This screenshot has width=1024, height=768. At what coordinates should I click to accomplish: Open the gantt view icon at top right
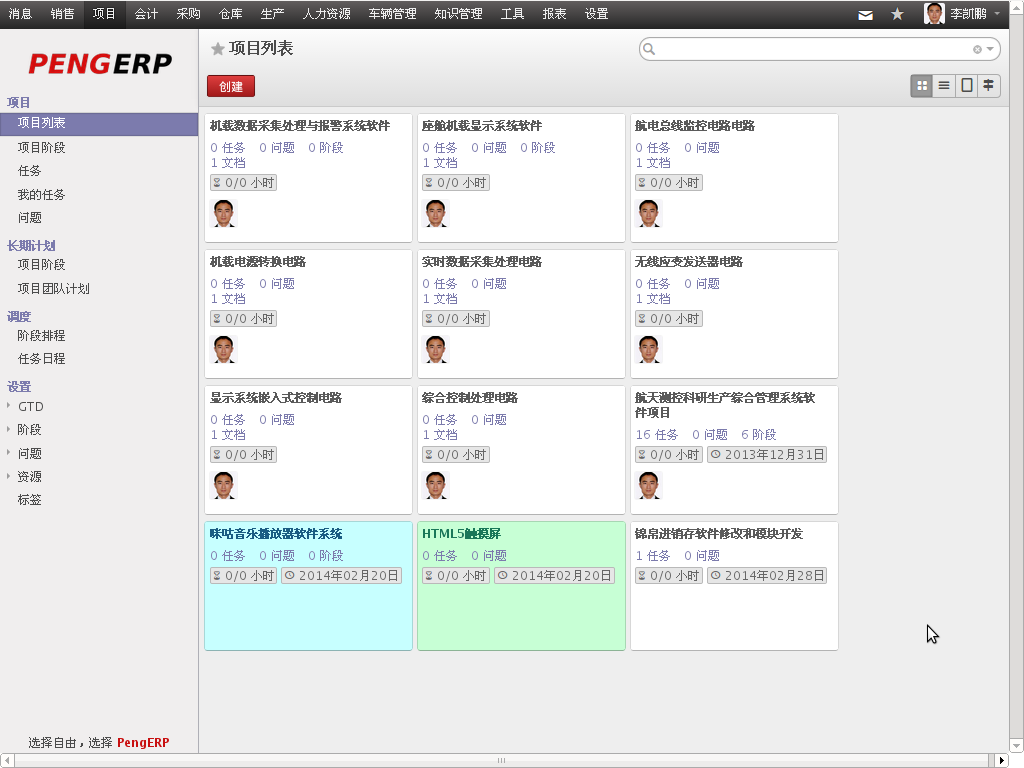tap(988, 86)
